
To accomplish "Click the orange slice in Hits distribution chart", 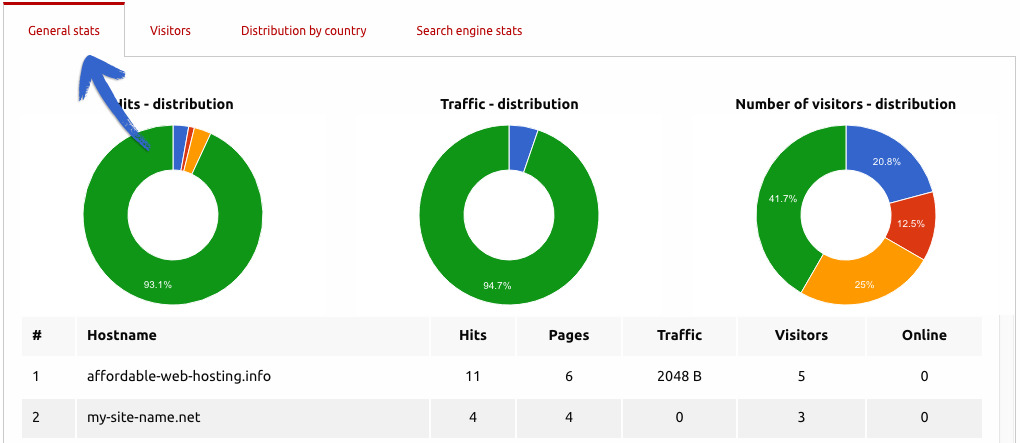I will coord(199,142).
